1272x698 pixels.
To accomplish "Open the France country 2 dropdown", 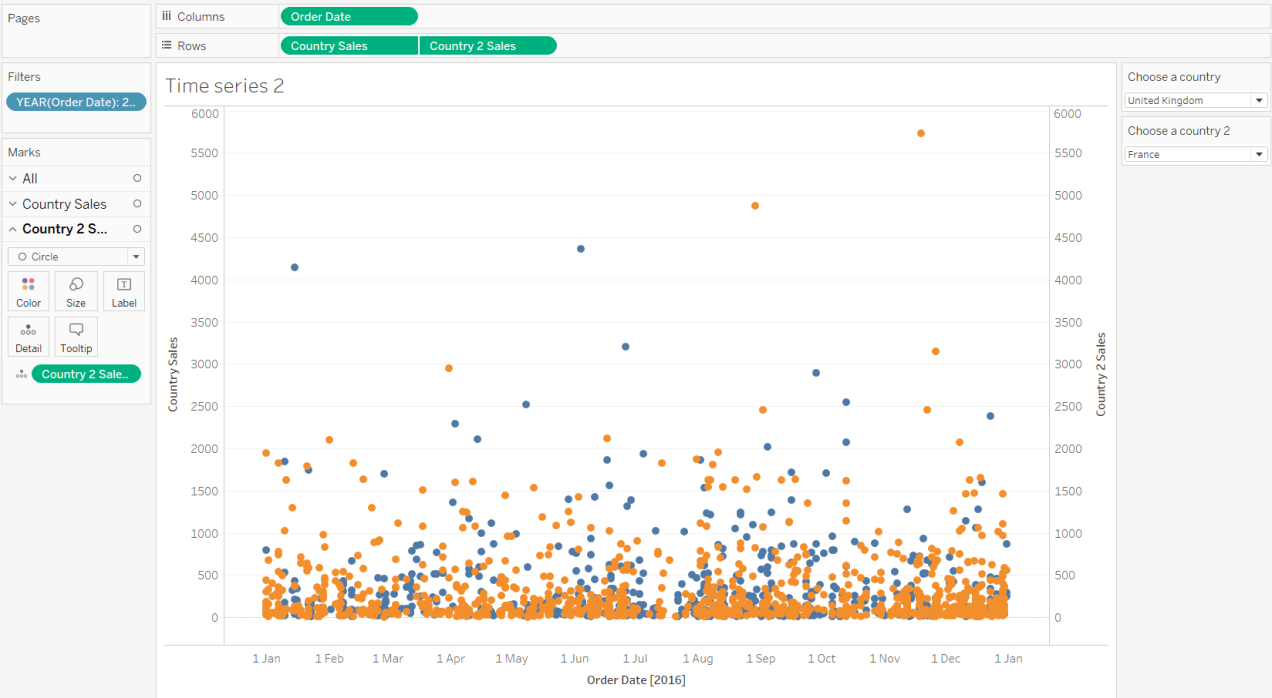I will [x=1195, y=155].
